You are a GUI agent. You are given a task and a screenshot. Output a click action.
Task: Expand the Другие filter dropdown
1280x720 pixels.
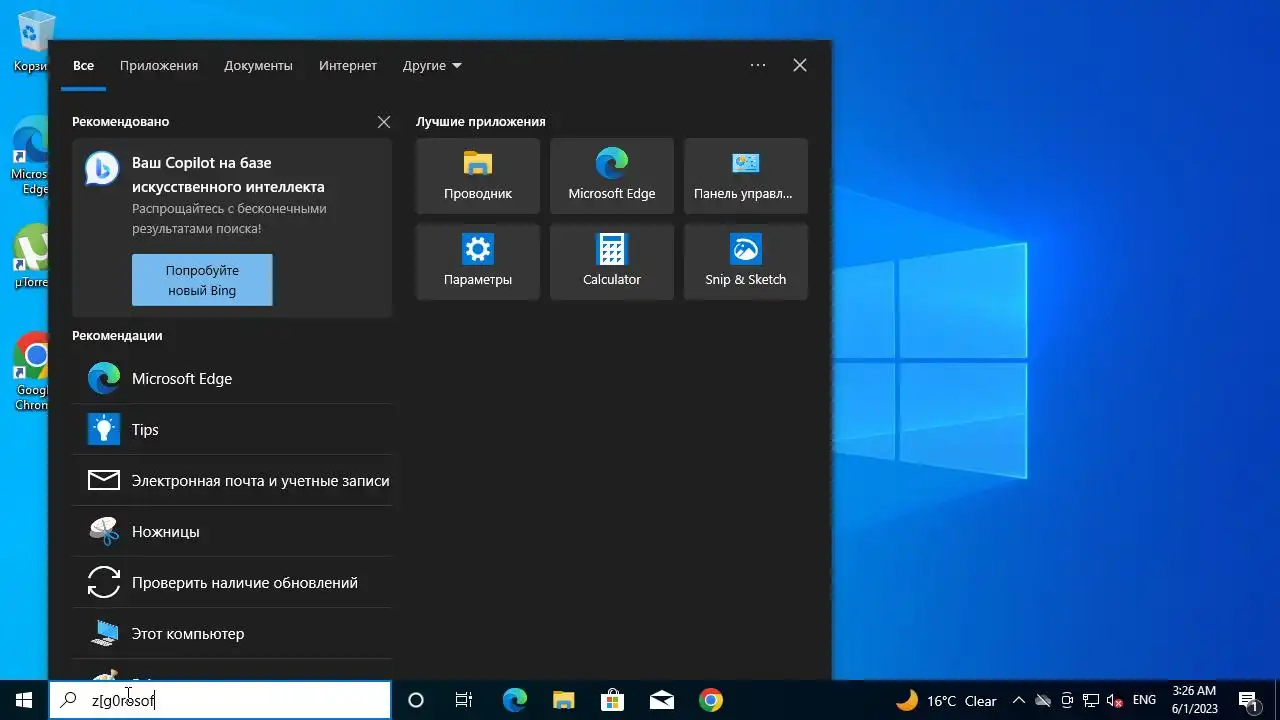click(x=432, y=66)
